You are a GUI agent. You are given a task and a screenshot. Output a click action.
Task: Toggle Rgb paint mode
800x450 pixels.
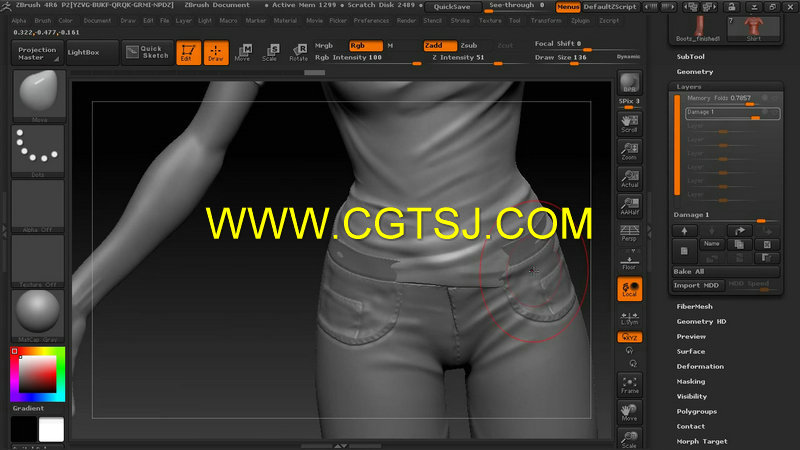365,45
